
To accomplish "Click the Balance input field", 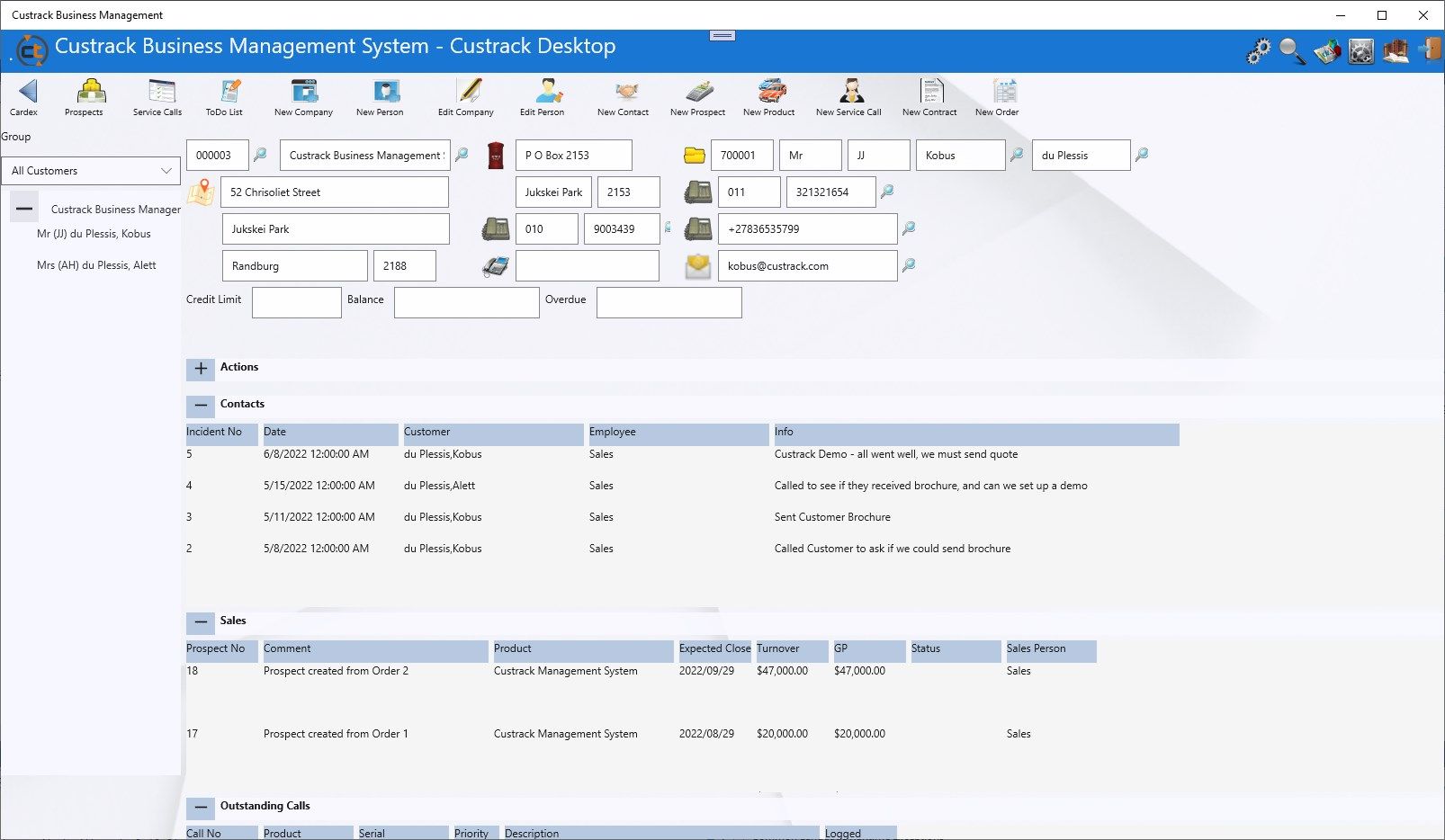I will 467,302.
